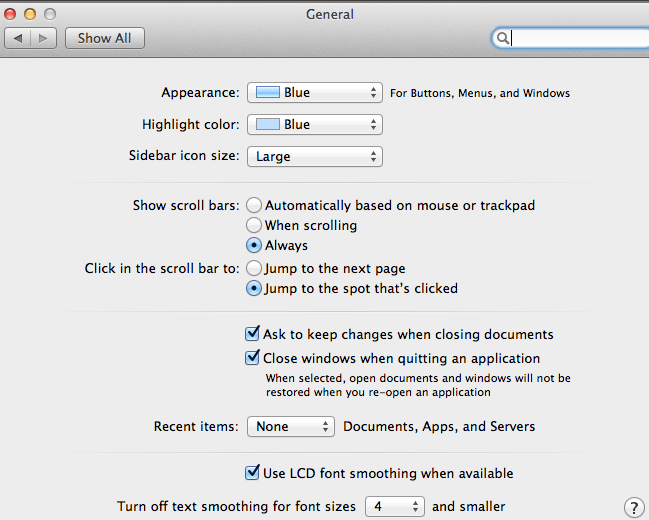Click 'For Buttons, Menus, and Windows' text
Screen dimensions: 649x520
click(480, 93)
